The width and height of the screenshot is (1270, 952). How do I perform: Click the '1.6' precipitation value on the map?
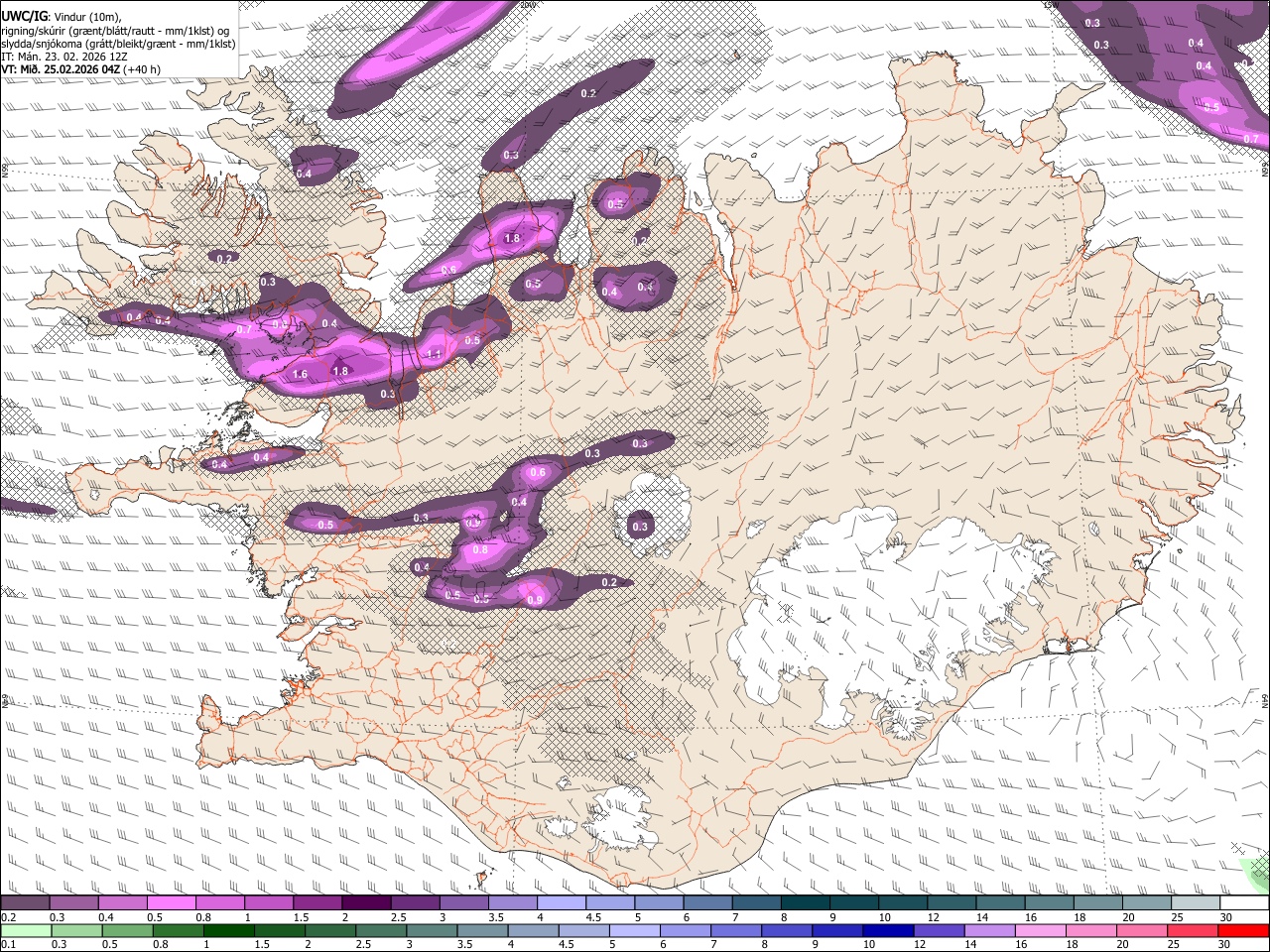pyautogui.click(x=301, y=375)
